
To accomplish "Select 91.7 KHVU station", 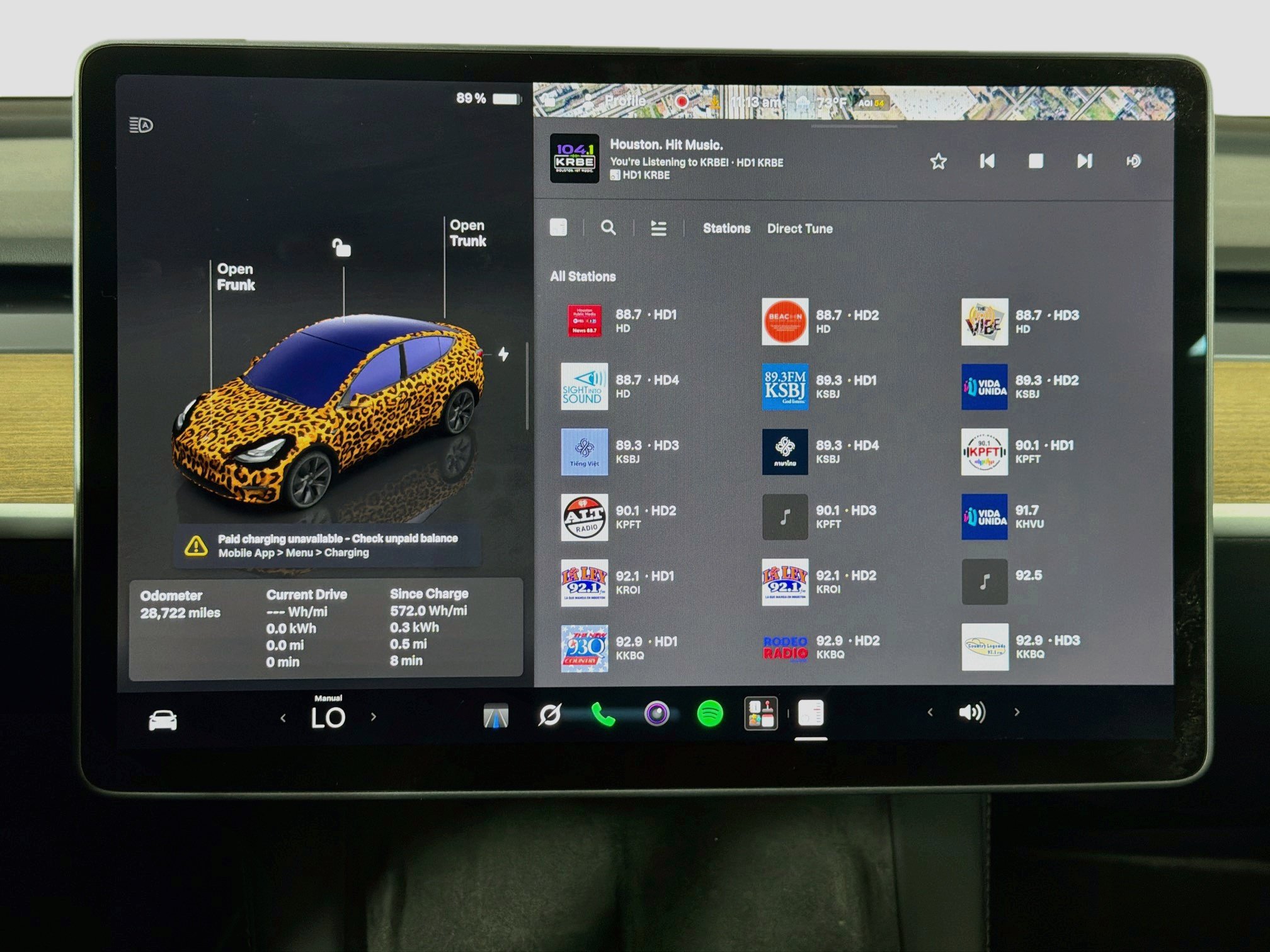I will tap(1004, 517).
